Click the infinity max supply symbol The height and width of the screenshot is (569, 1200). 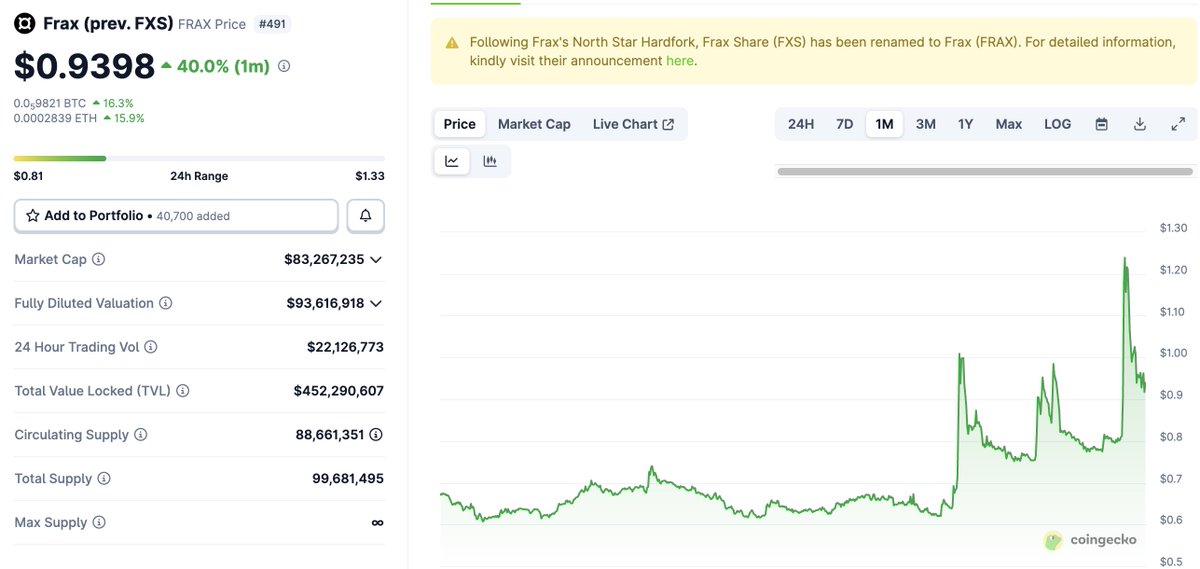click(377, 523)
